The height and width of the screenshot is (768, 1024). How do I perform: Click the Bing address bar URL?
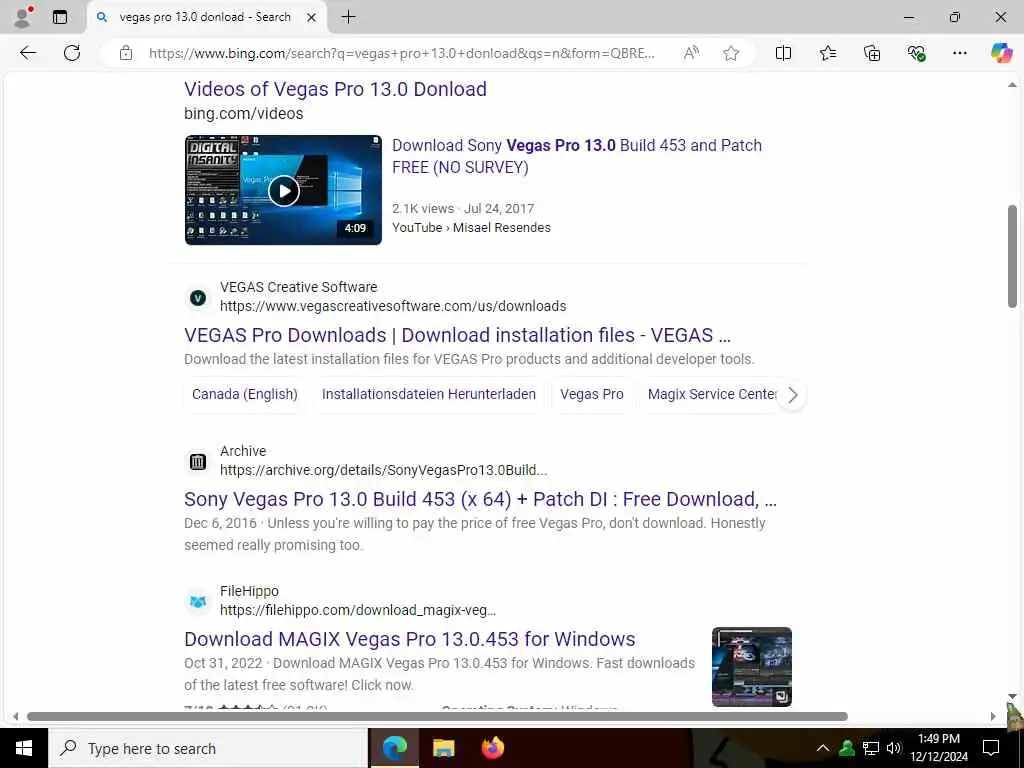click(x=401, y=54)
